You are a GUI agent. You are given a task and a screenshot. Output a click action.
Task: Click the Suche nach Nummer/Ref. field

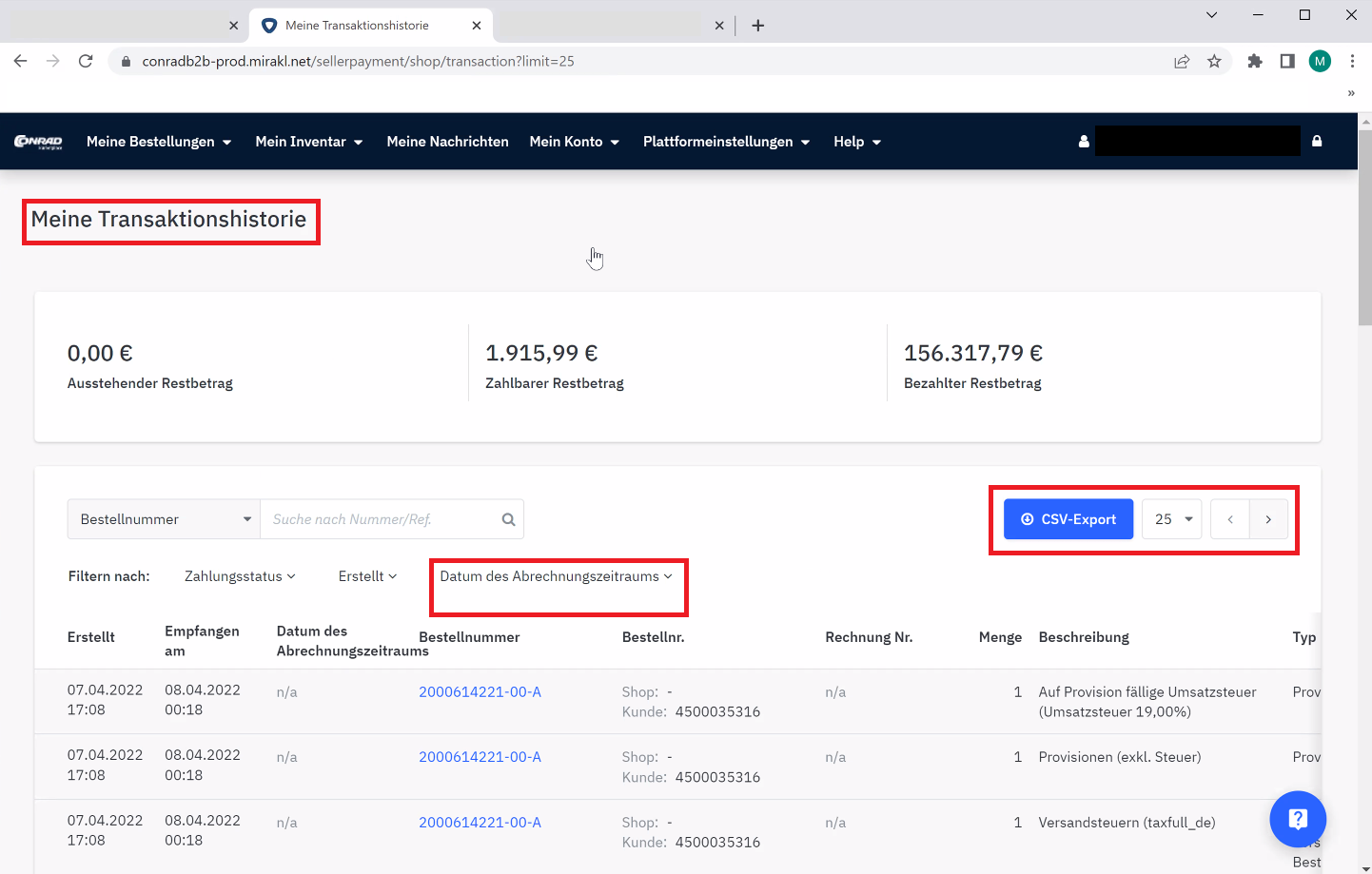[381, 519]
